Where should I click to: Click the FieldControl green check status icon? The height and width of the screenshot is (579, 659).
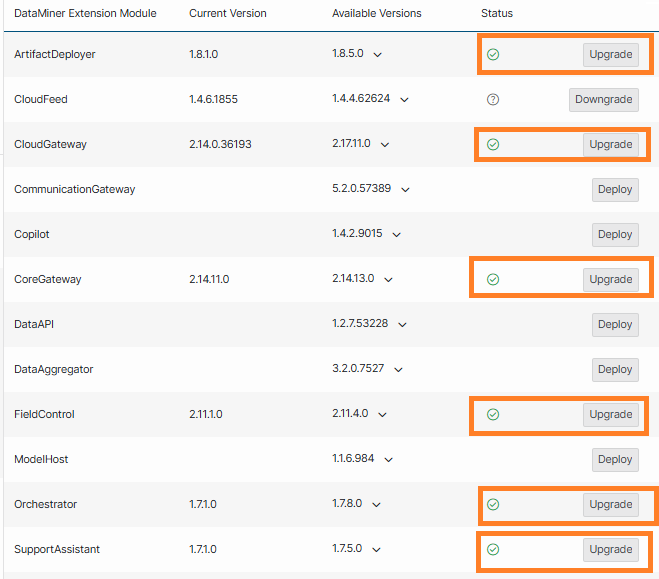pos(493,414)
